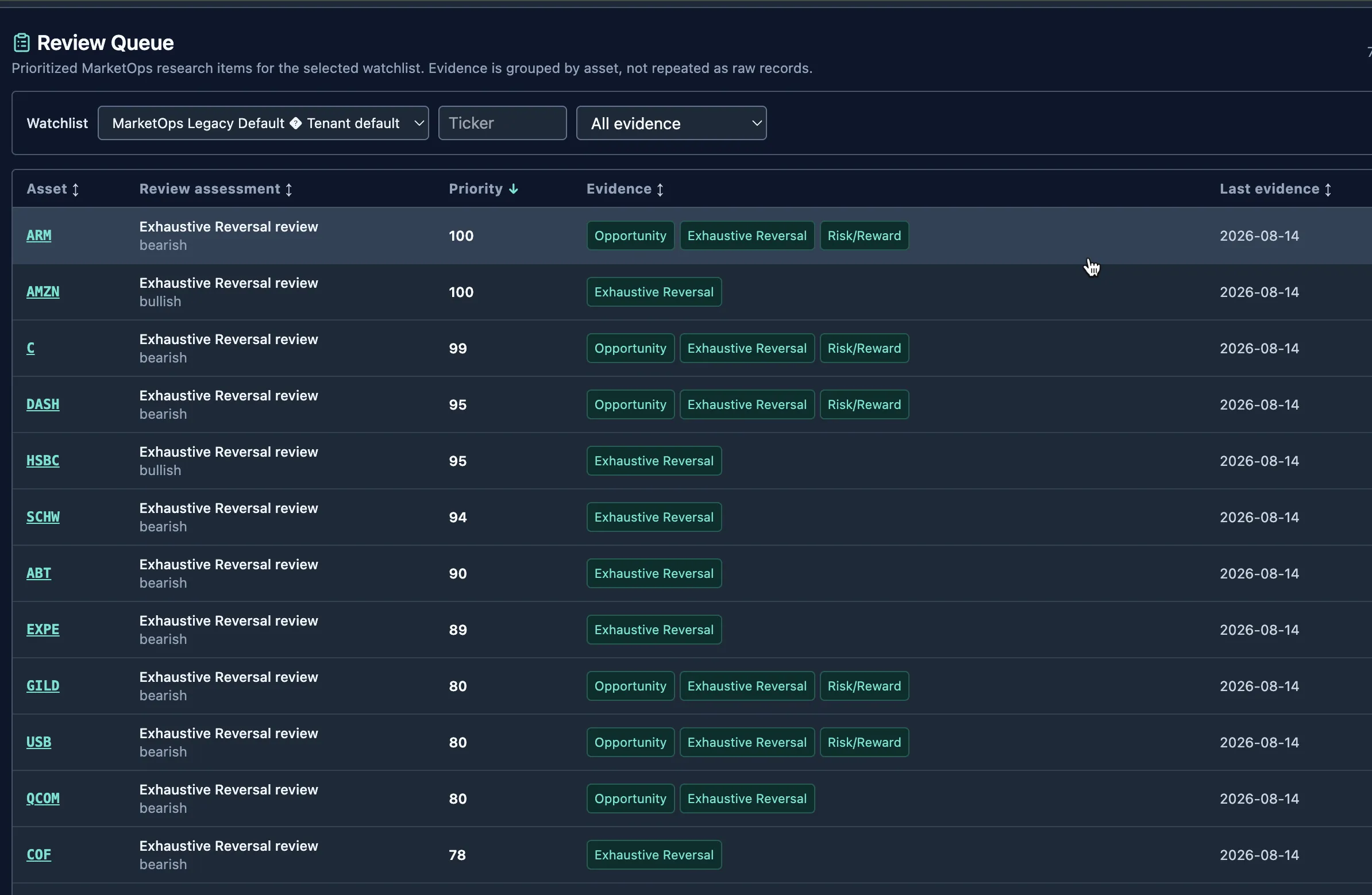1372x895 pixels.
Task: Open the SCHW asset link
Action: pyautogui.click(x=43, y=517)
